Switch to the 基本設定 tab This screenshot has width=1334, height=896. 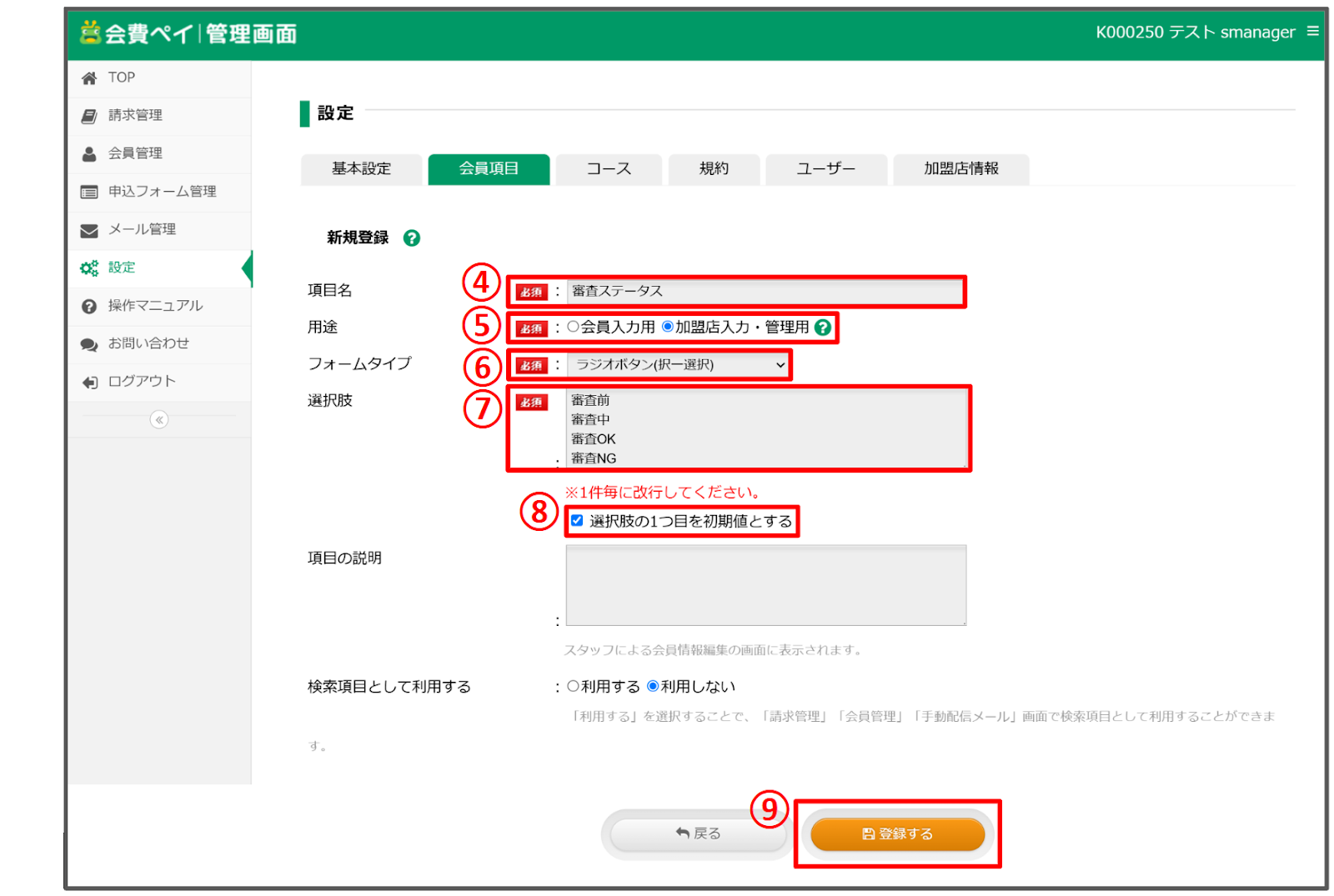tap(361, 169)
